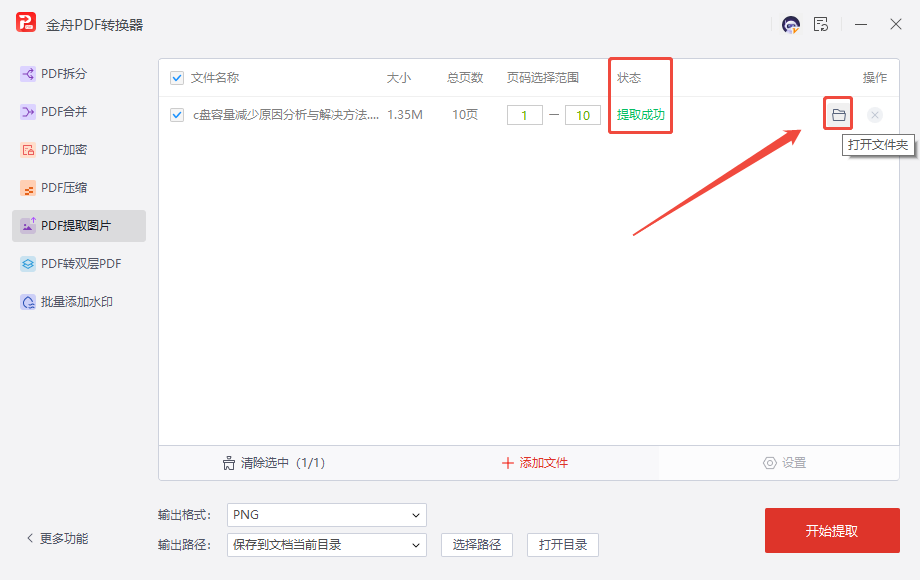Open the output folder icon in file row
This screenshot has height=580, width=920.
[x=838, y=115]
